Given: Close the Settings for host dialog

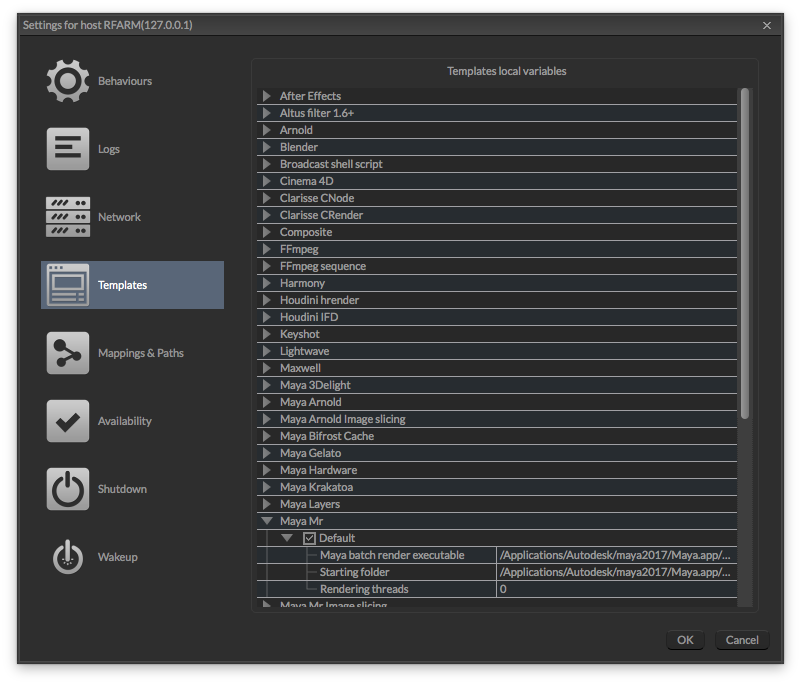Looking at the screenshot, I should (x=767, y=25).
